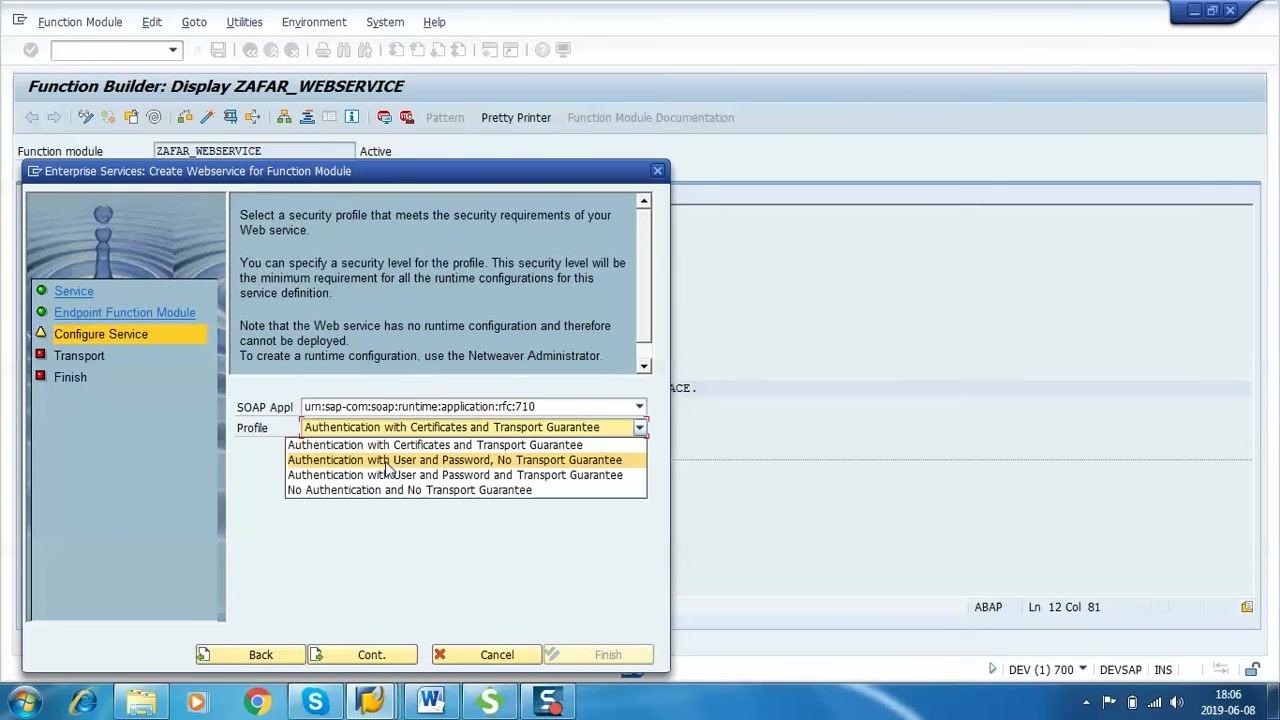Click the Back green arrow in standard toolbar
Image resolution: width=1280 pixels, height=720 pixels.
(x=251, y=50)
